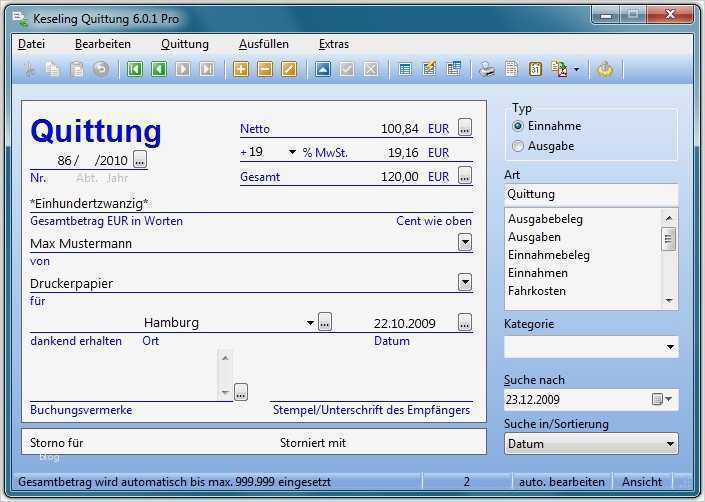Open the 'für' Druckerpapier dropdown

[x=465, y=282]
